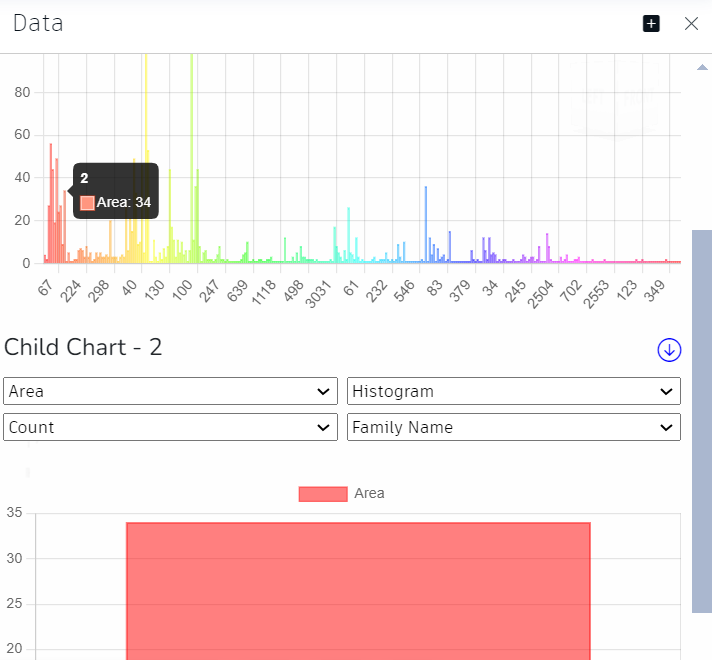Click the circled down-arrow icon beside Child Chart
The height and width of the screenshot is (660, 712).
click(x=669, y=349)
